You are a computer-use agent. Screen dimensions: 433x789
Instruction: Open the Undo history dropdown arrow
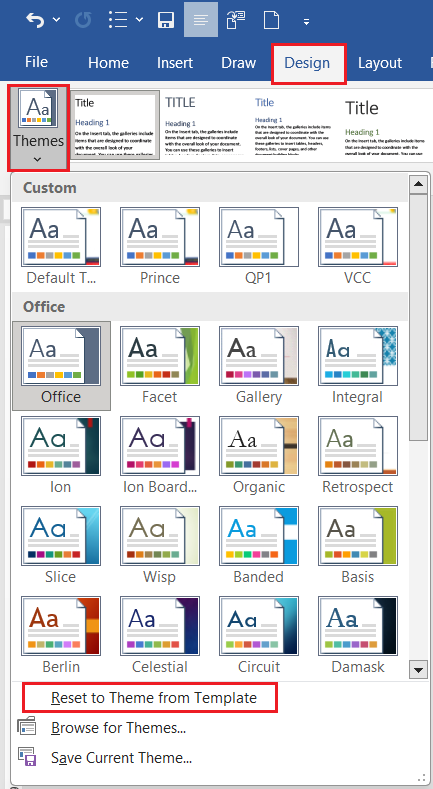(56, 20)
